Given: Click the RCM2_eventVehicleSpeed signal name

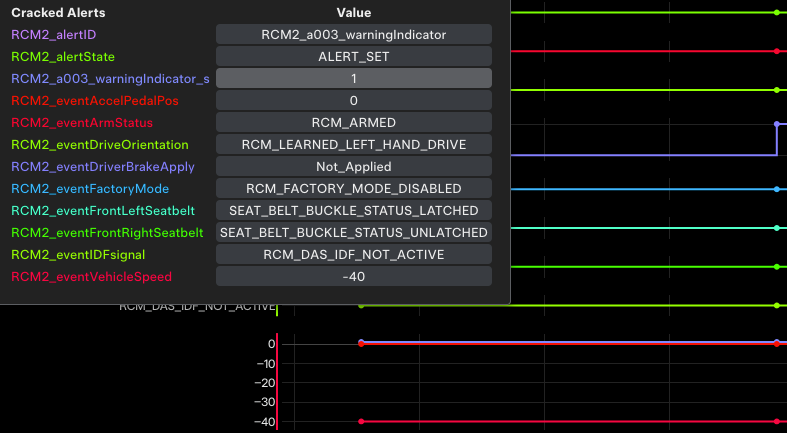Looking at the screenshot, I should click(x=91, y=277).
